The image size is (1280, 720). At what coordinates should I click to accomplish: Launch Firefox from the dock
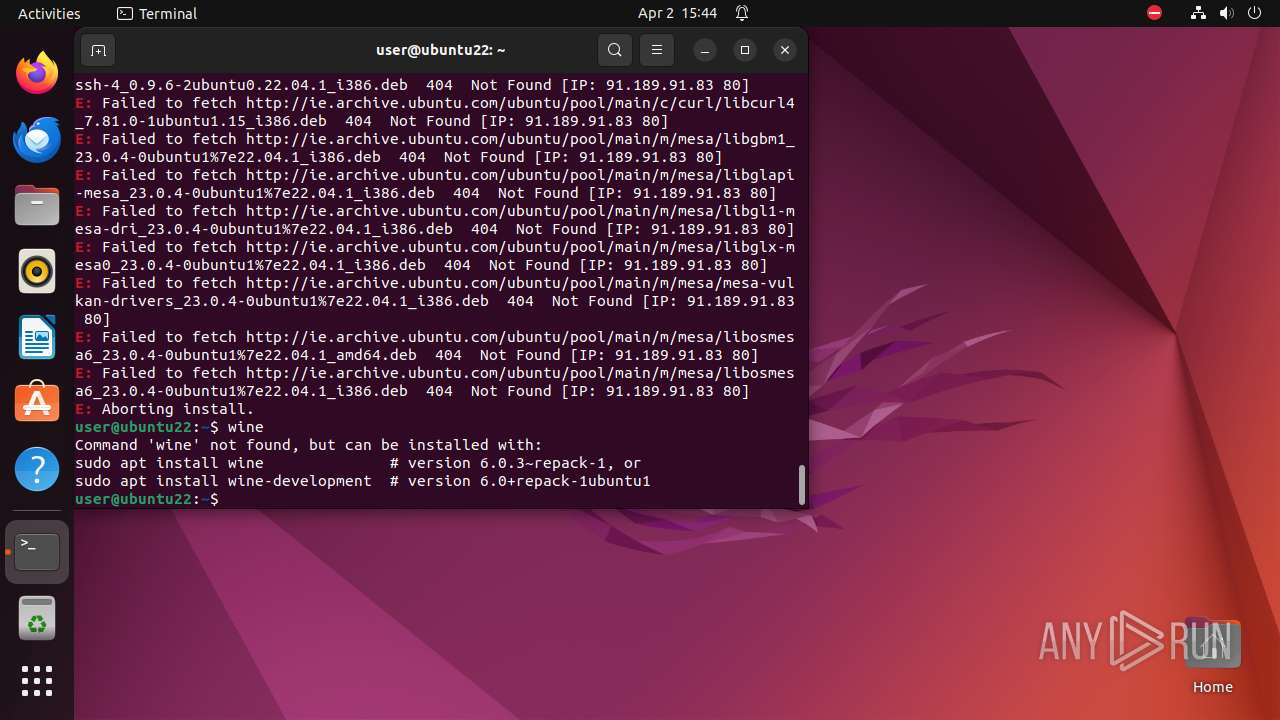pos(37,73)
